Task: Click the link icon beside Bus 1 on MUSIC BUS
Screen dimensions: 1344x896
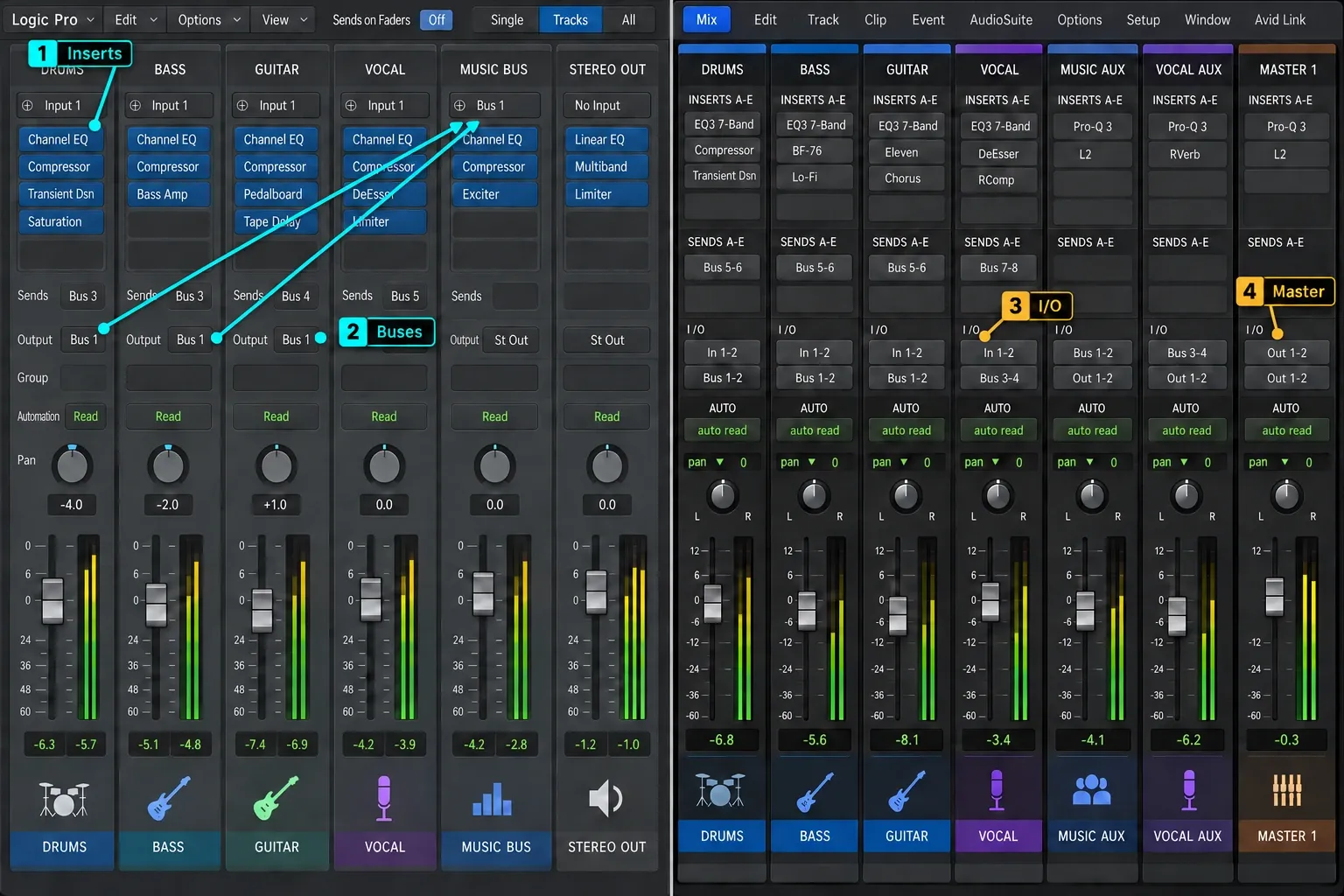Action: click(459, 106)
